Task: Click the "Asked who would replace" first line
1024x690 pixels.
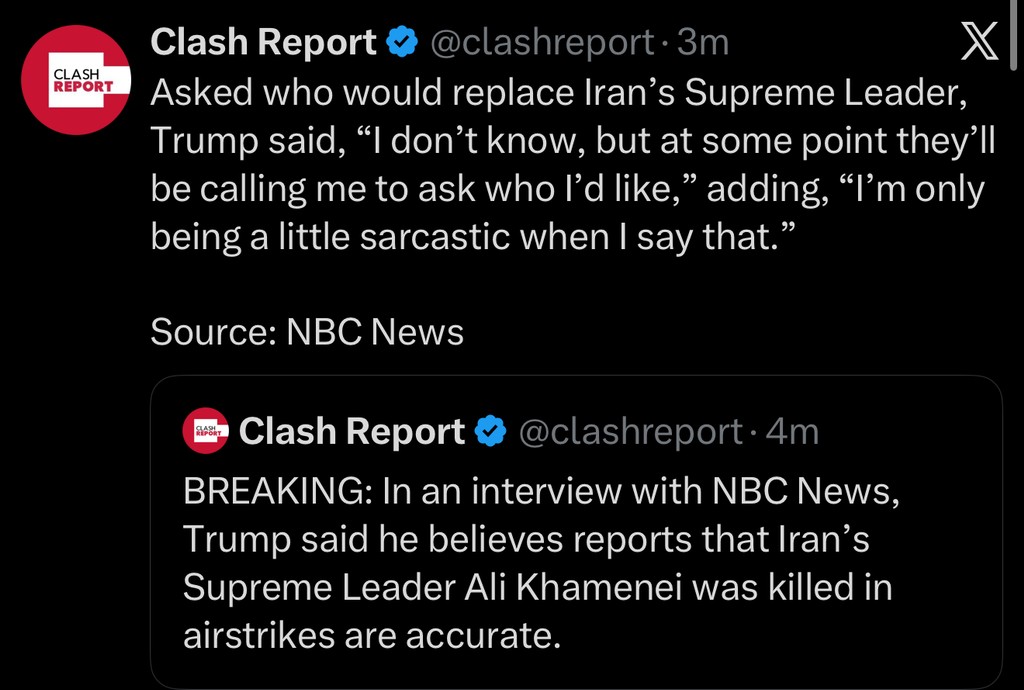Action: pyautogui.click(x=561, y=93)
